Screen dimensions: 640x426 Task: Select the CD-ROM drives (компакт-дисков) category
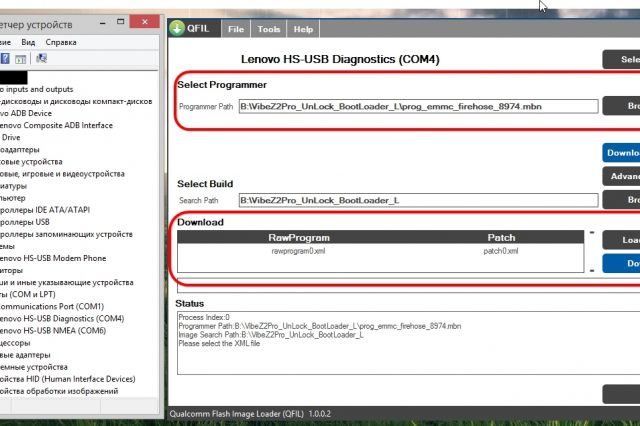click(x=76, y=101)
